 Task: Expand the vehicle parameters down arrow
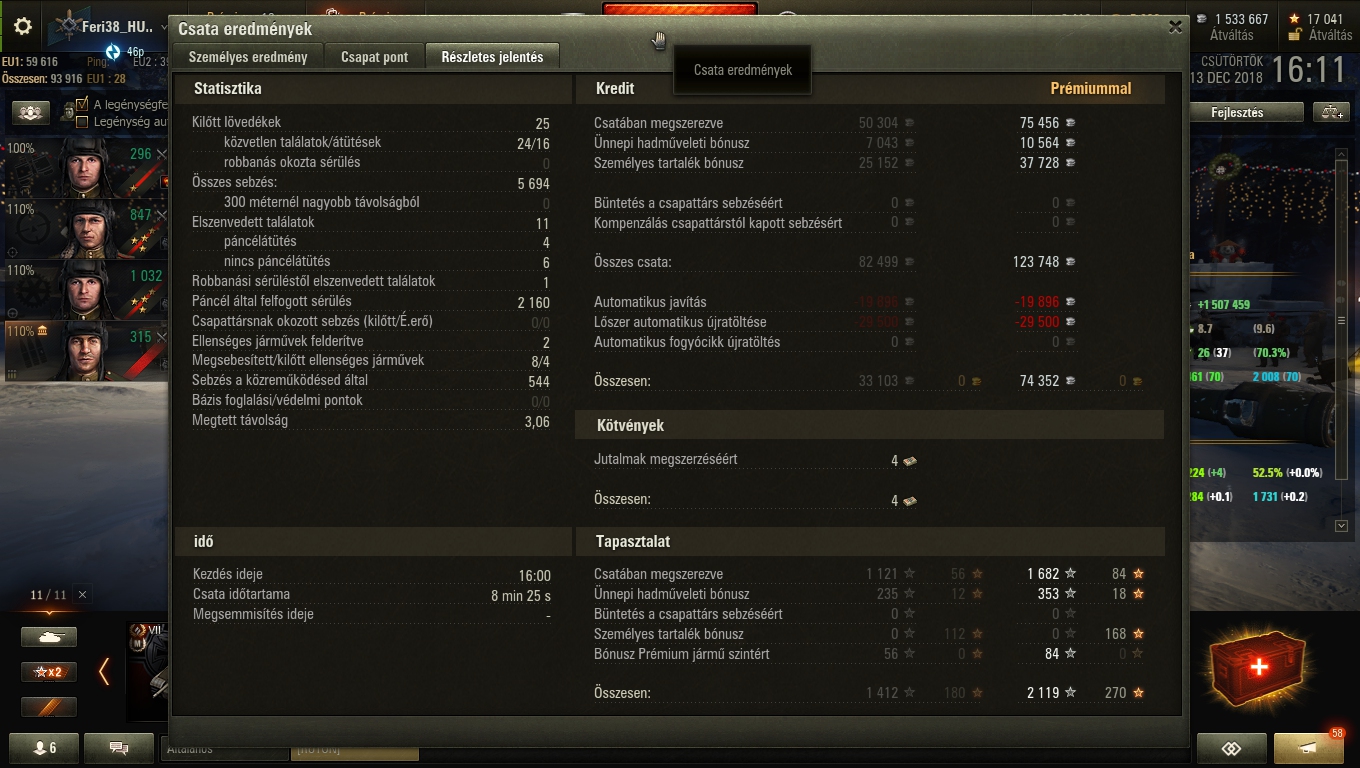(1341, 525)
